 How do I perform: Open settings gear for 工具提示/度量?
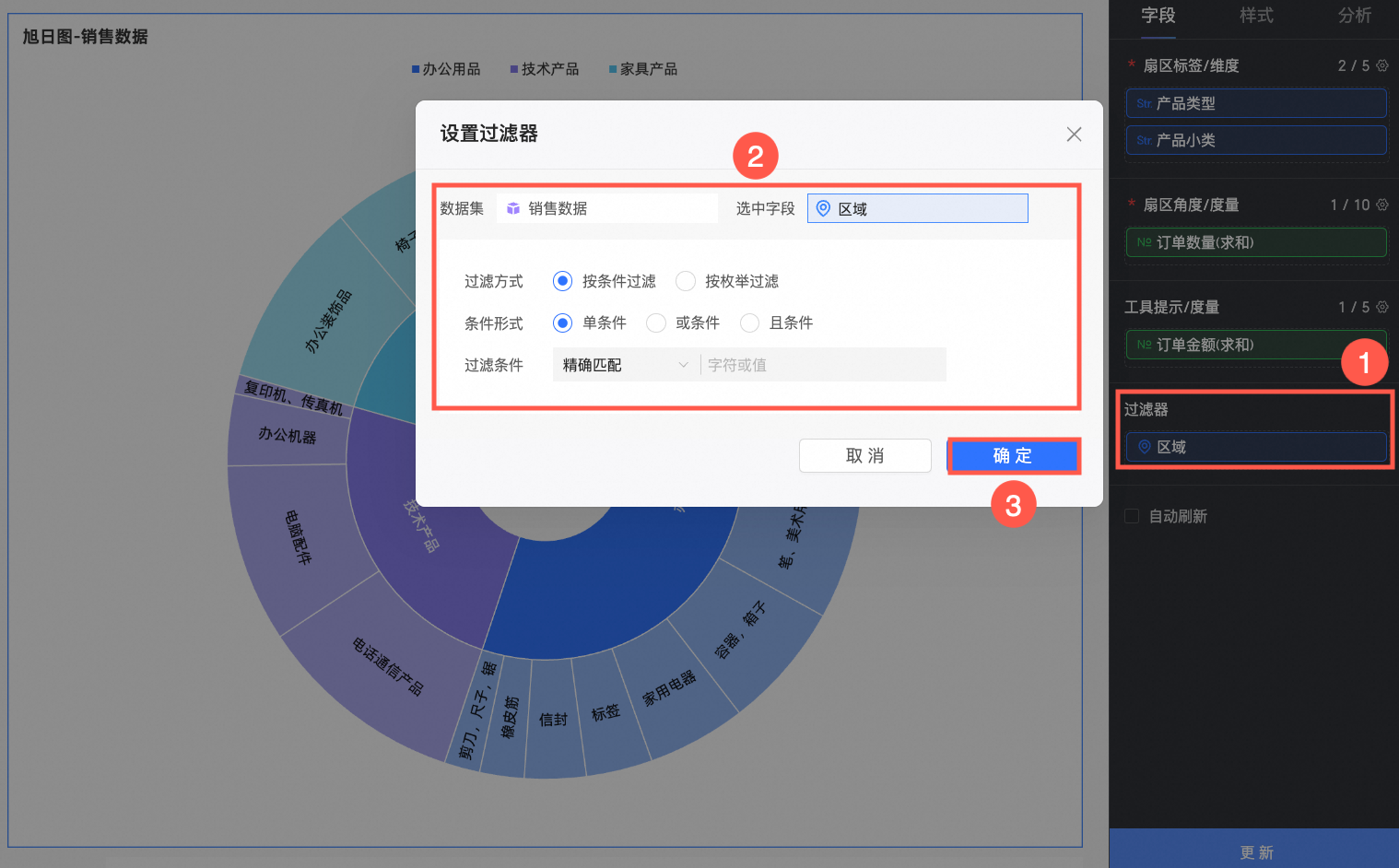point(1381,307)
